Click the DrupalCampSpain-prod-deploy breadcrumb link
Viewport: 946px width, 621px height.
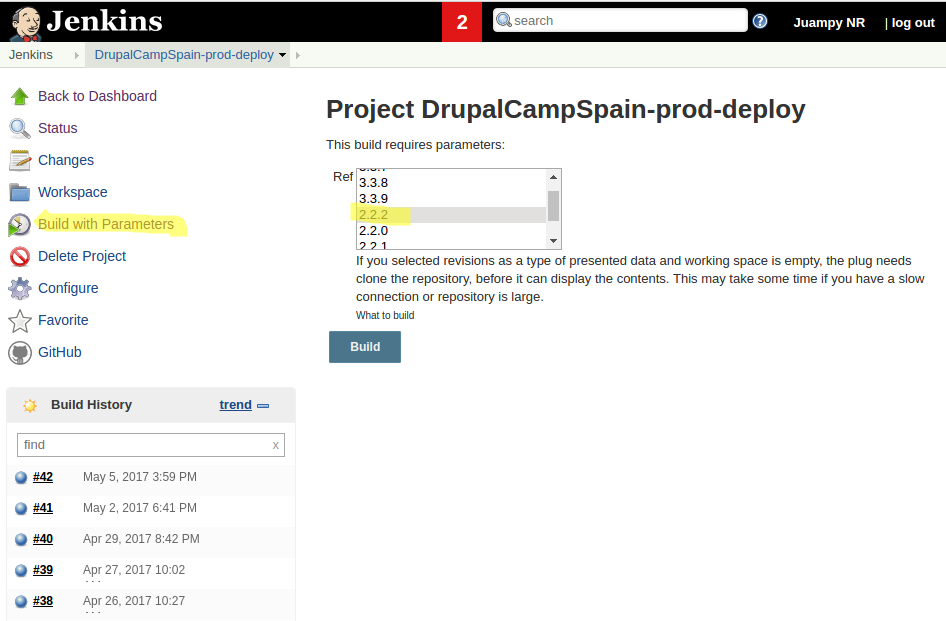click(x=184, y=55)
